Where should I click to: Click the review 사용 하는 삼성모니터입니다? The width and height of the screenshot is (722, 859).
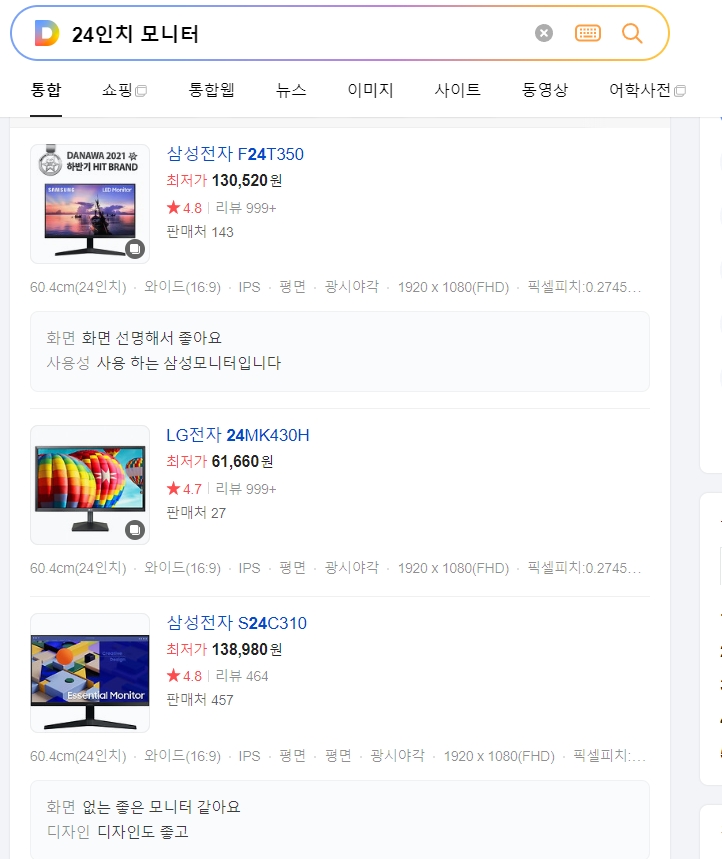pos(189,363)
